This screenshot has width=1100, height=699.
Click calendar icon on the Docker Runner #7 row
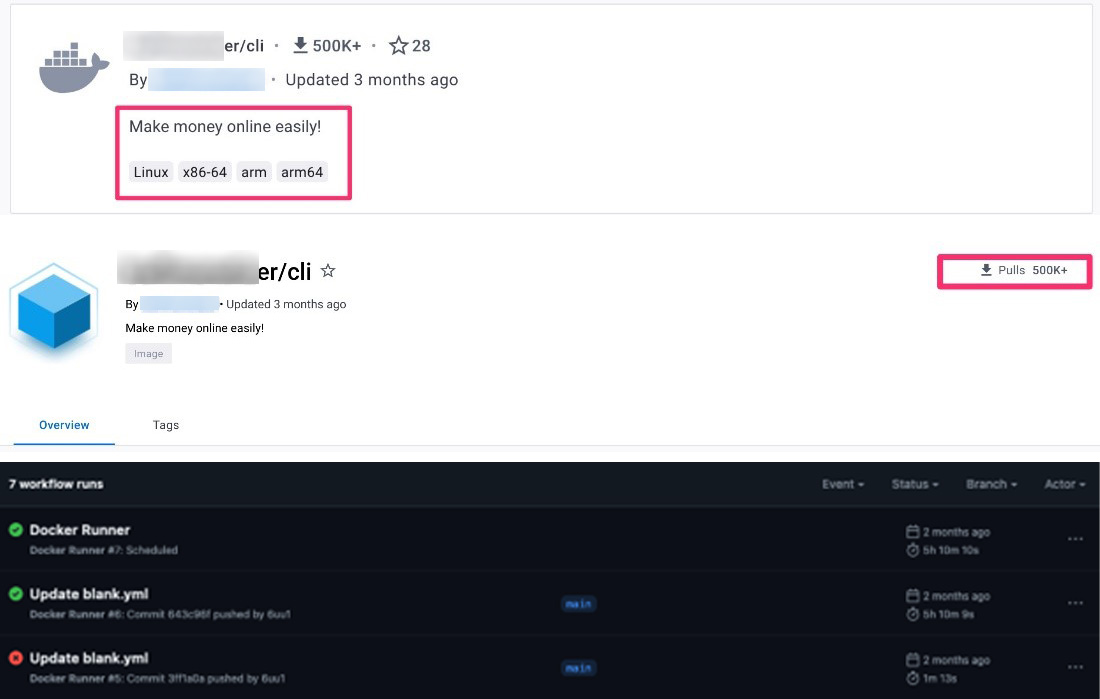click(912, 531)
